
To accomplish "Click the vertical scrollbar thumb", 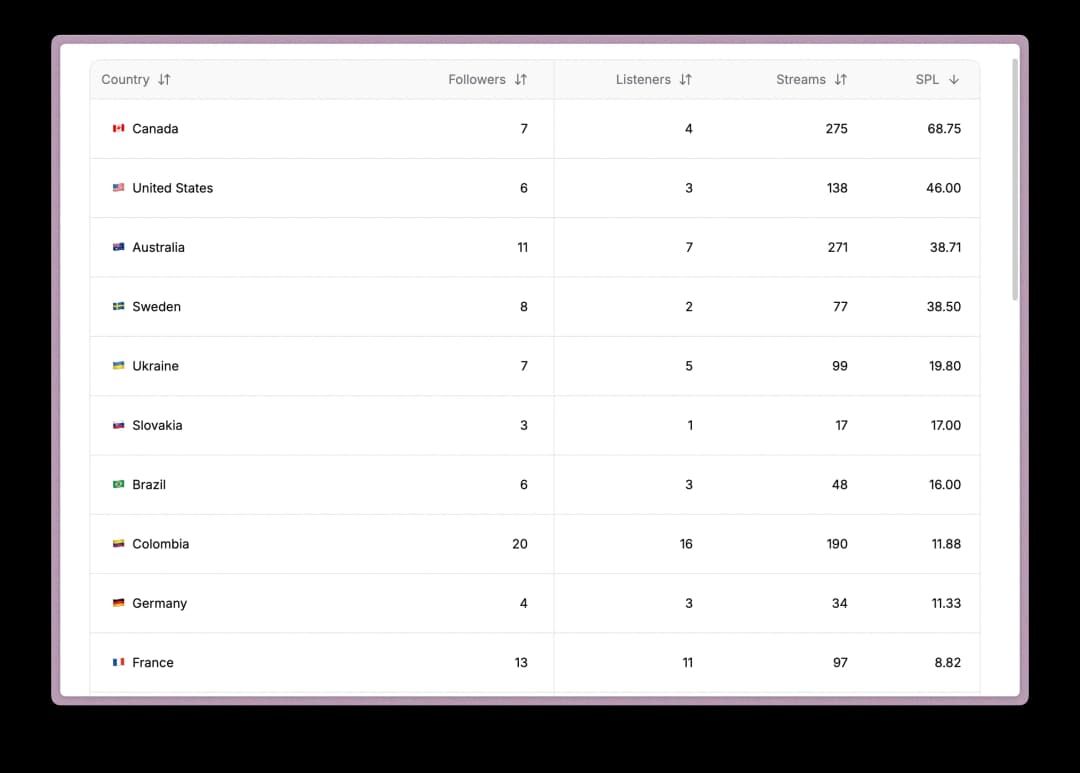I will [x=1015, y=180].
